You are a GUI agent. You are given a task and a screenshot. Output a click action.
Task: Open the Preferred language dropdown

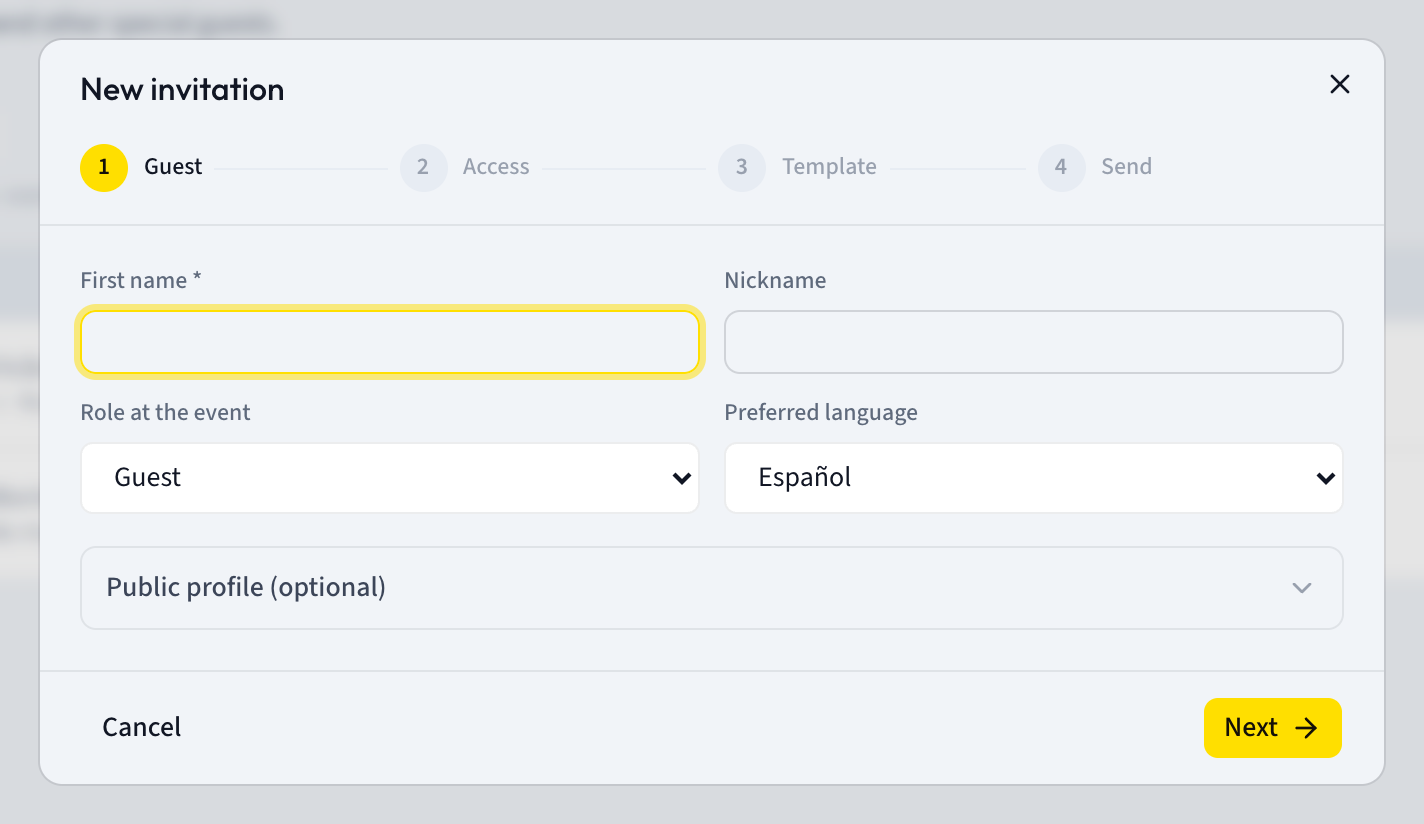(x=1033, y=478)
